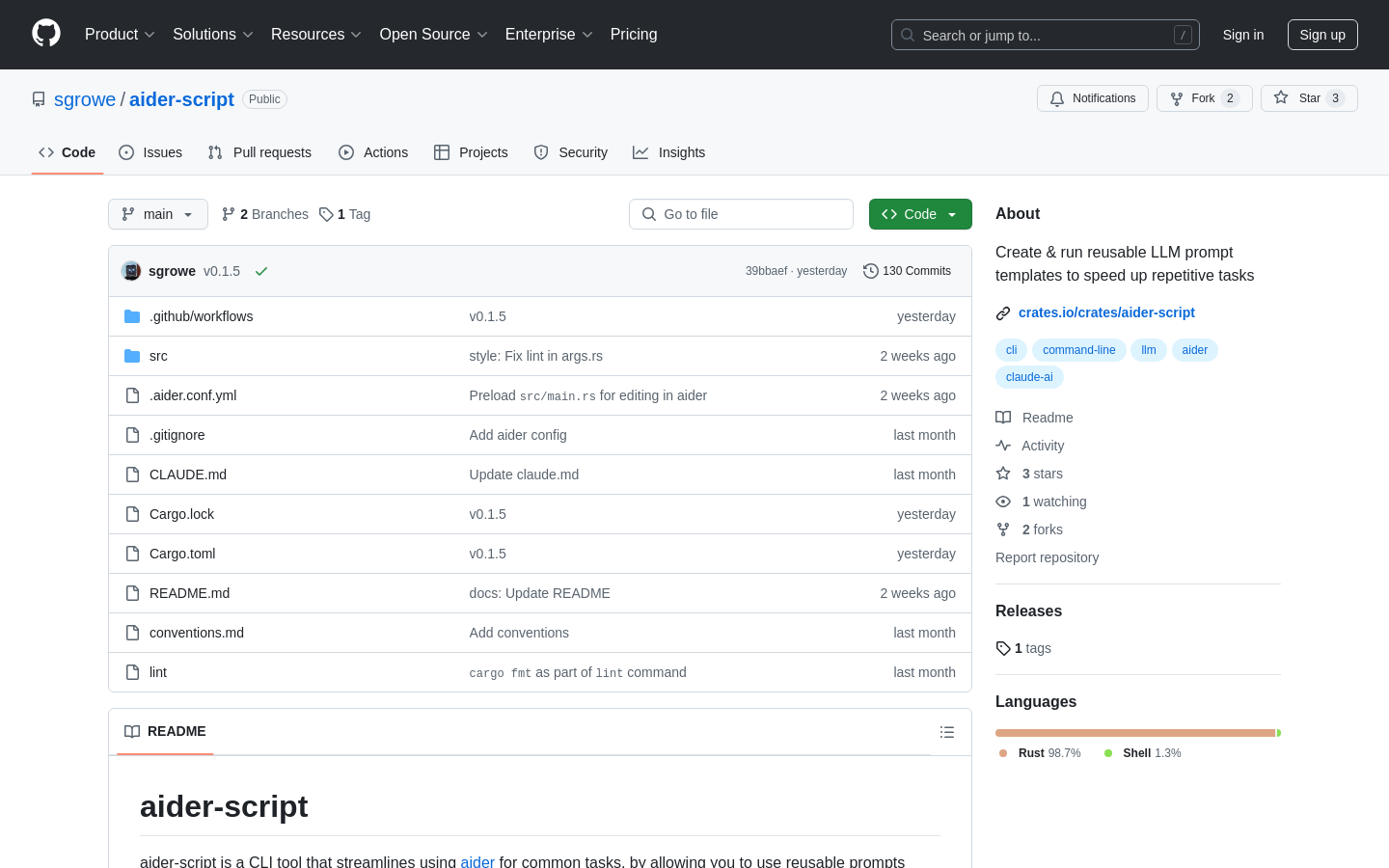Open the green Code dropdown button
The height and width of the screenshot is (868, 1389).
pyautogui.click(x=920, y=214)
